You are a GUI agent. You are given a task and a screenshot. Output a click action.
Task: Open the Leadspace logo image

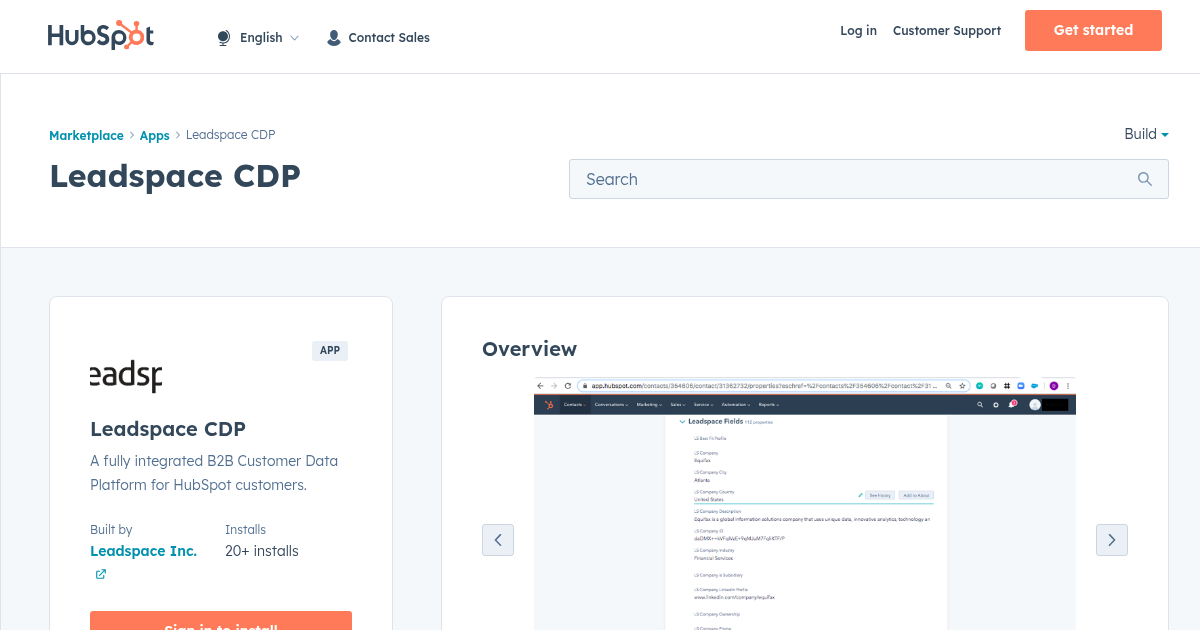[x=126, y=376]
